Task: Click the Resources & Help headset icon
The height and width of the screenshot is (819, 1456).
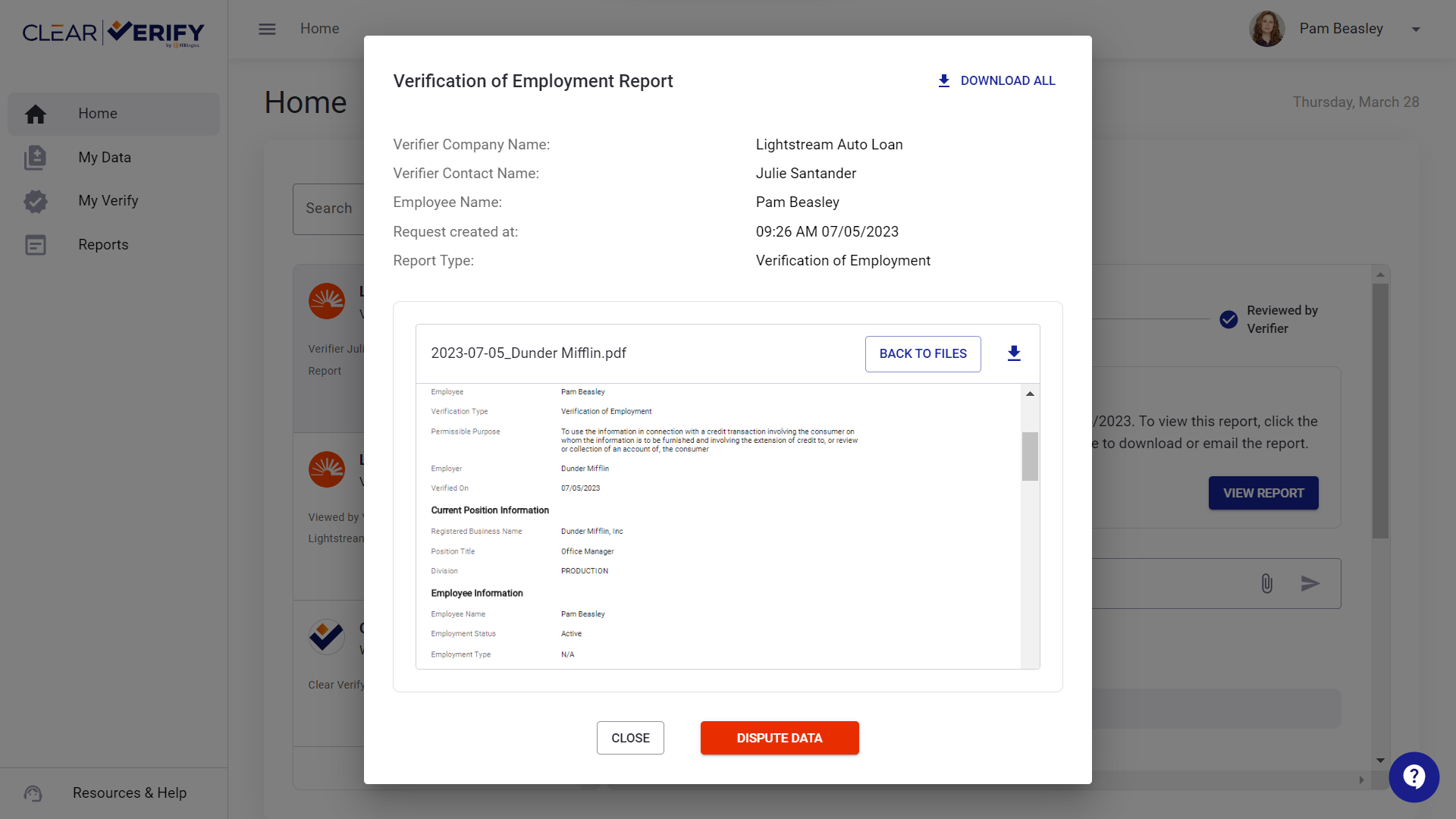Action: 33,793
